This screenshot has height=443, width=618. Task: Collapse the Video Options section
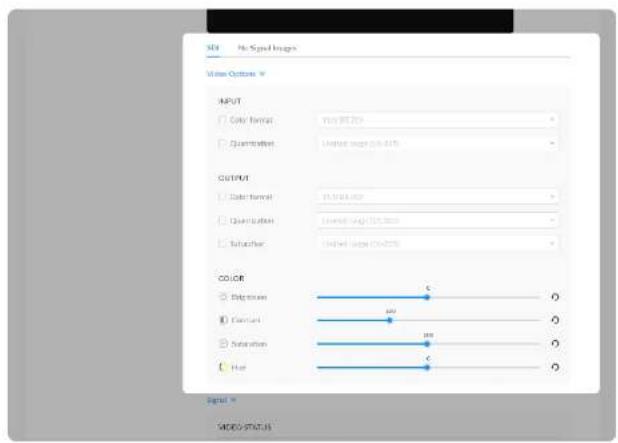[236, 74]
